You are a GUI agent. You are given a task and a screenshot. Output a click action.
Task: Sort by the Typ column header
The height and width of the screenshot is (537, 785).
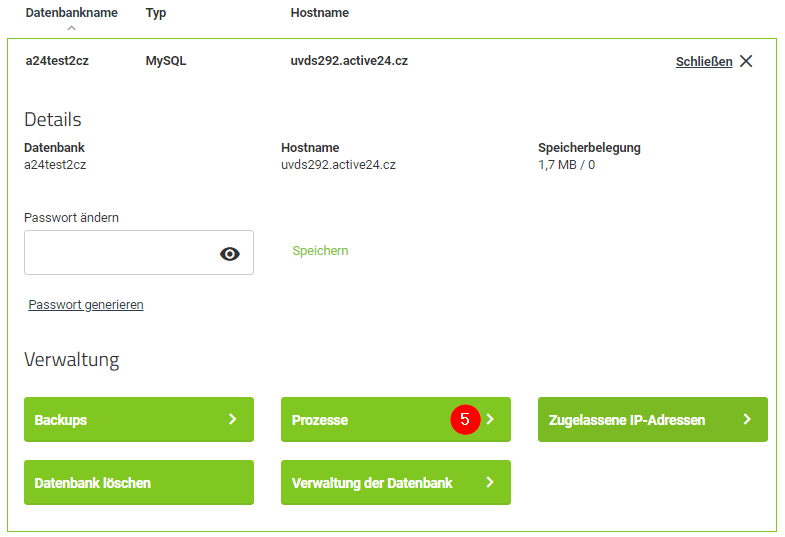pyautogui.click(x=156, y=13)
